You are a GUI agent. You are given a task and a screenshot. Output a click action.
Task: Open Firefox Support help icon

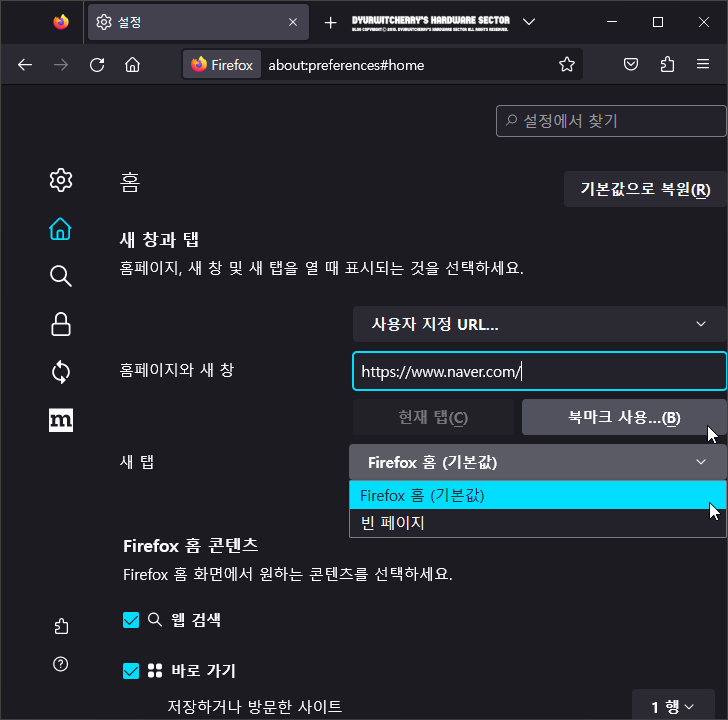click(x=61, y=664)
